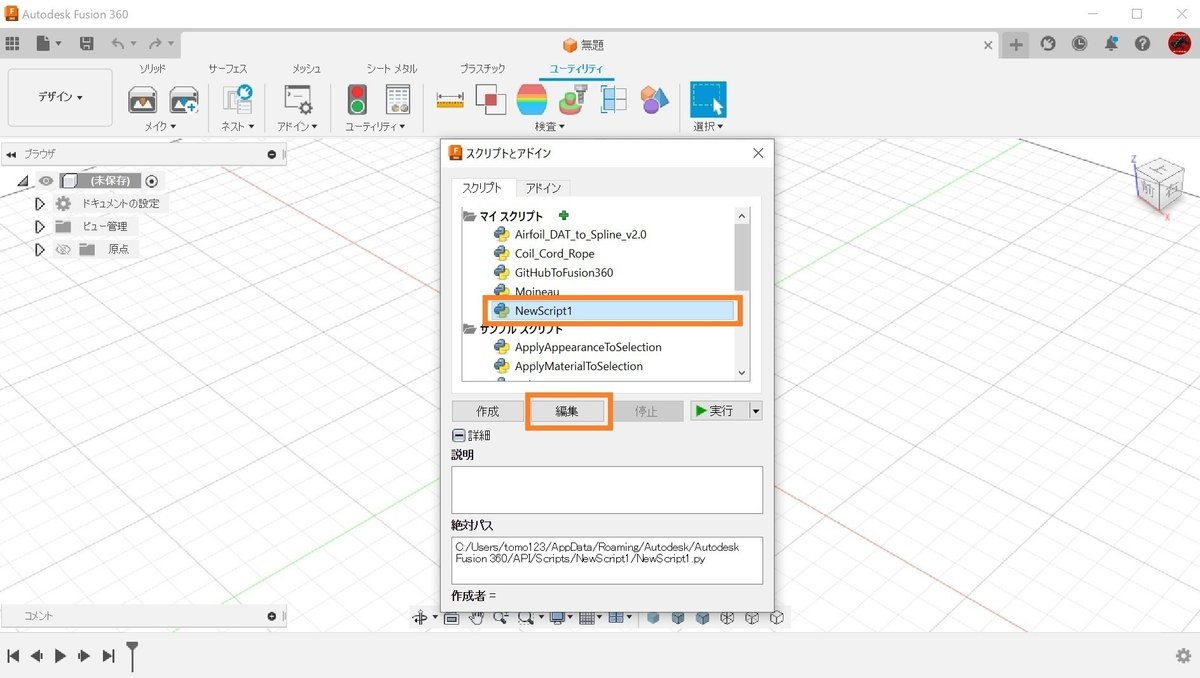Click the Redo arrow
This screenshot has height=678, width=1200.
[155, 44]
